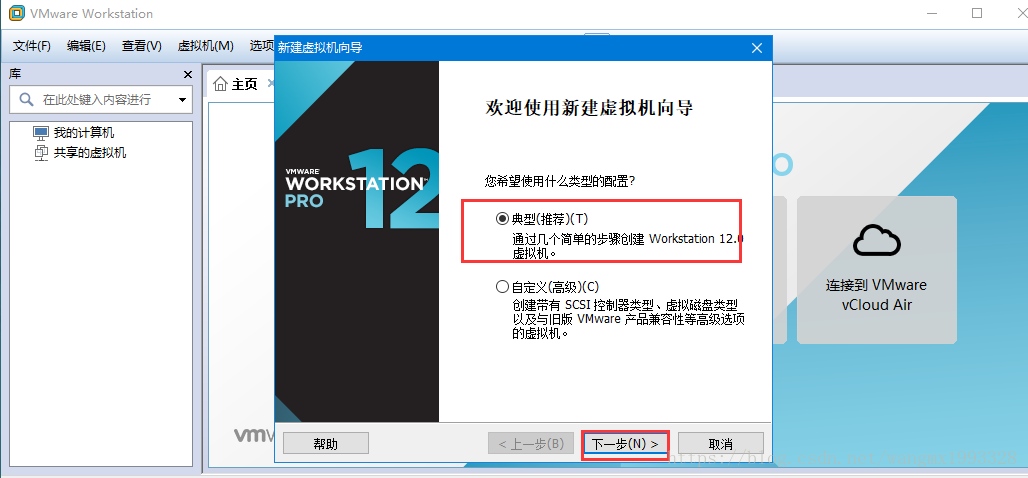The image size is (1028, 478).
Task: Open the 编辑(E) menu
Action: (x=86, y=46)
